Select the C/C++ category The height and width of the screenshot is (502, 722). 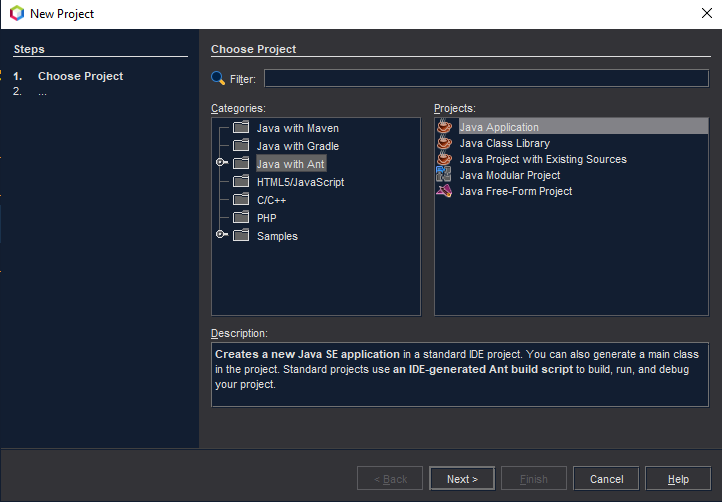click(x=272, y=200)
